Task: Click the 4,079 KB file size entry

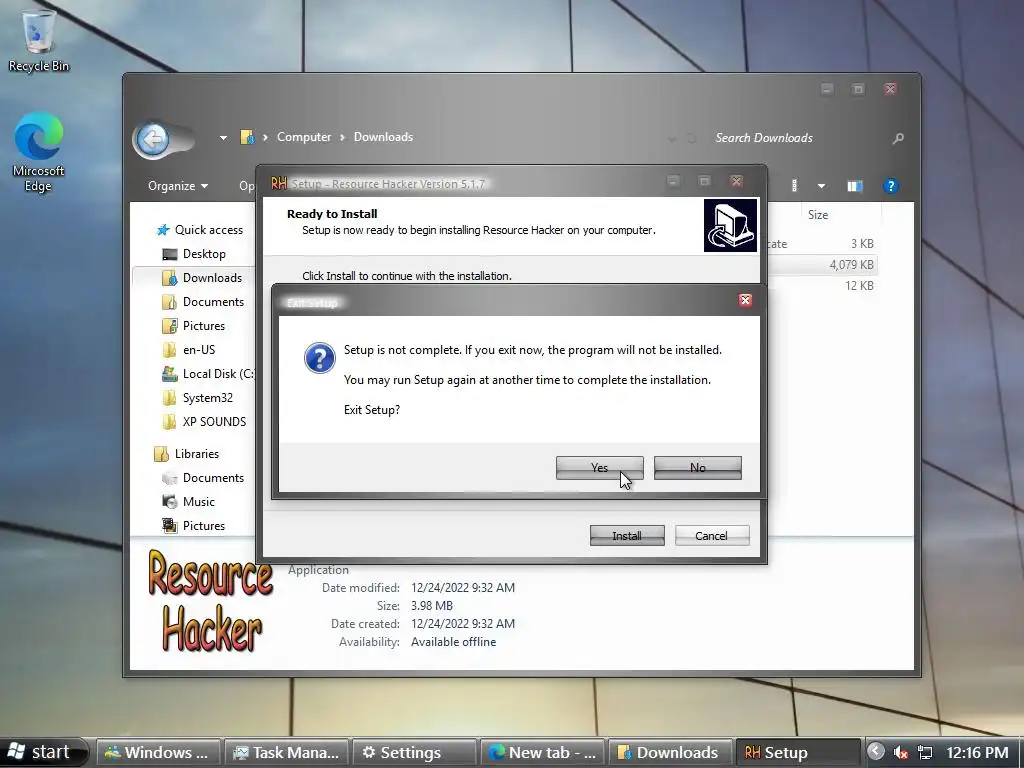Action: point(851,264)
